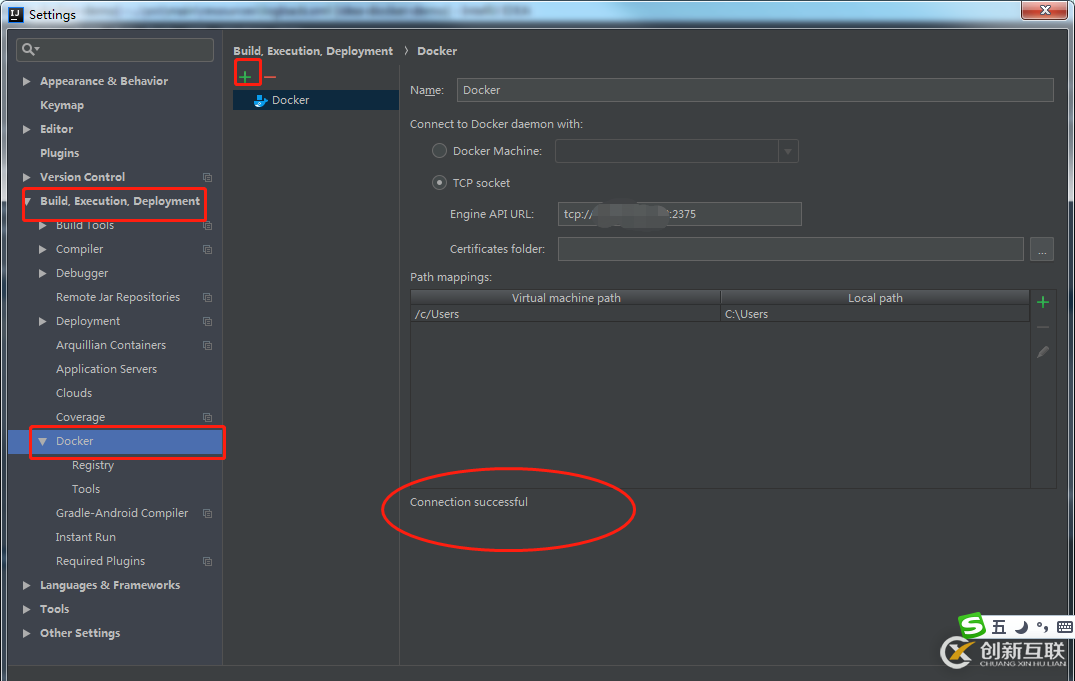Image resolution: width=1075 pixels, height=681 pixels.
Task: Add a new Docker configuration with plus
Action: click(x=245, y=77)
